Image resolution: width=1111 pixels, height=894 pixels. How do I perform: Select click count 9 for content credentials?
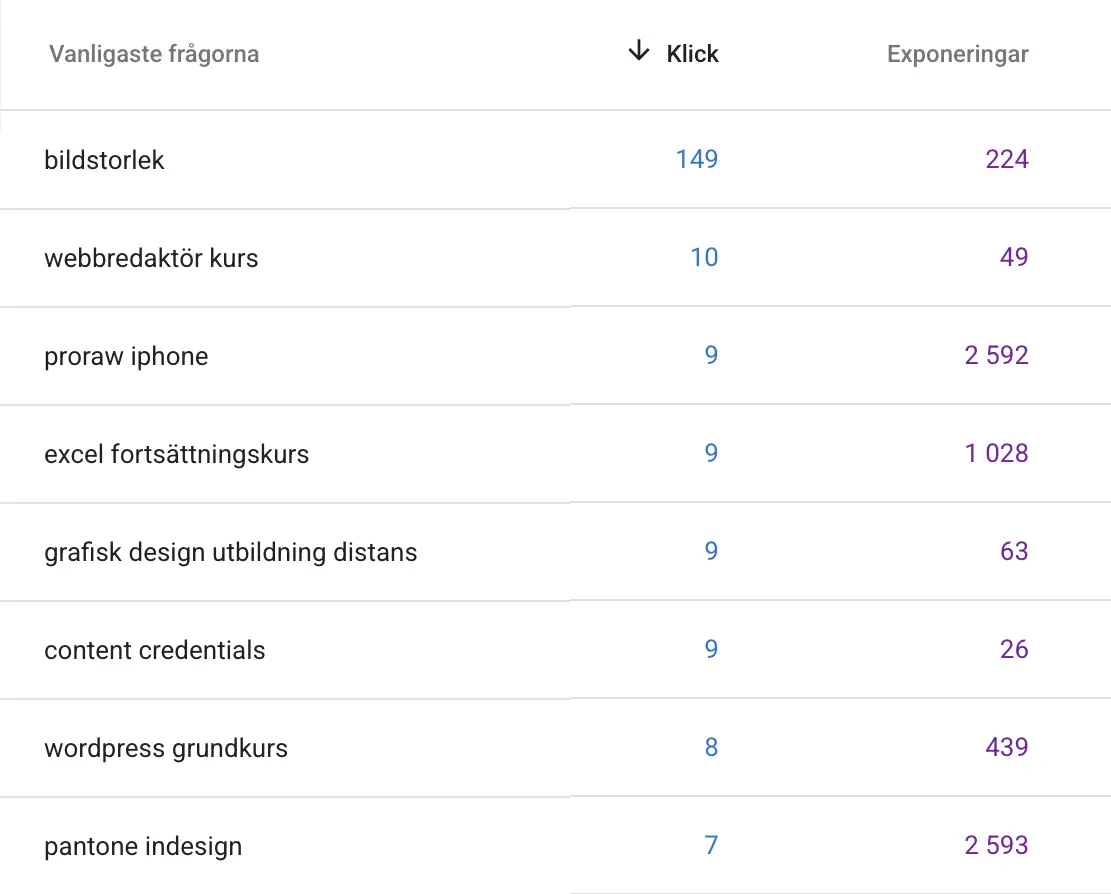[x=711, y=649]
